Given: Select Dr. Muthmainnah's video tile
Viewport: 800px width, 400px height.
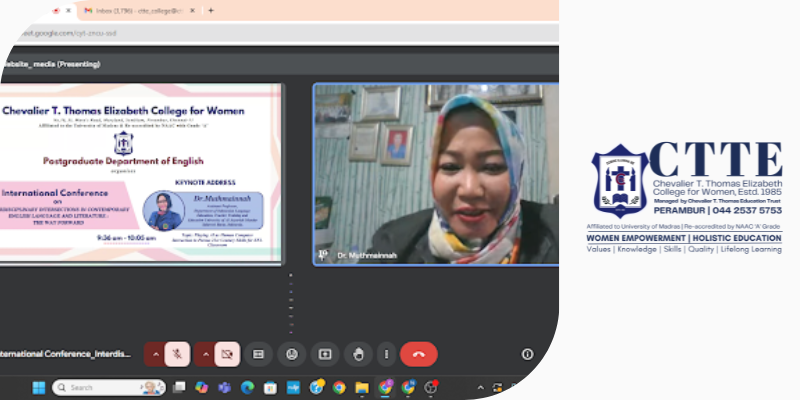Looking at the screenshot, I should click(x=436, y=174).
